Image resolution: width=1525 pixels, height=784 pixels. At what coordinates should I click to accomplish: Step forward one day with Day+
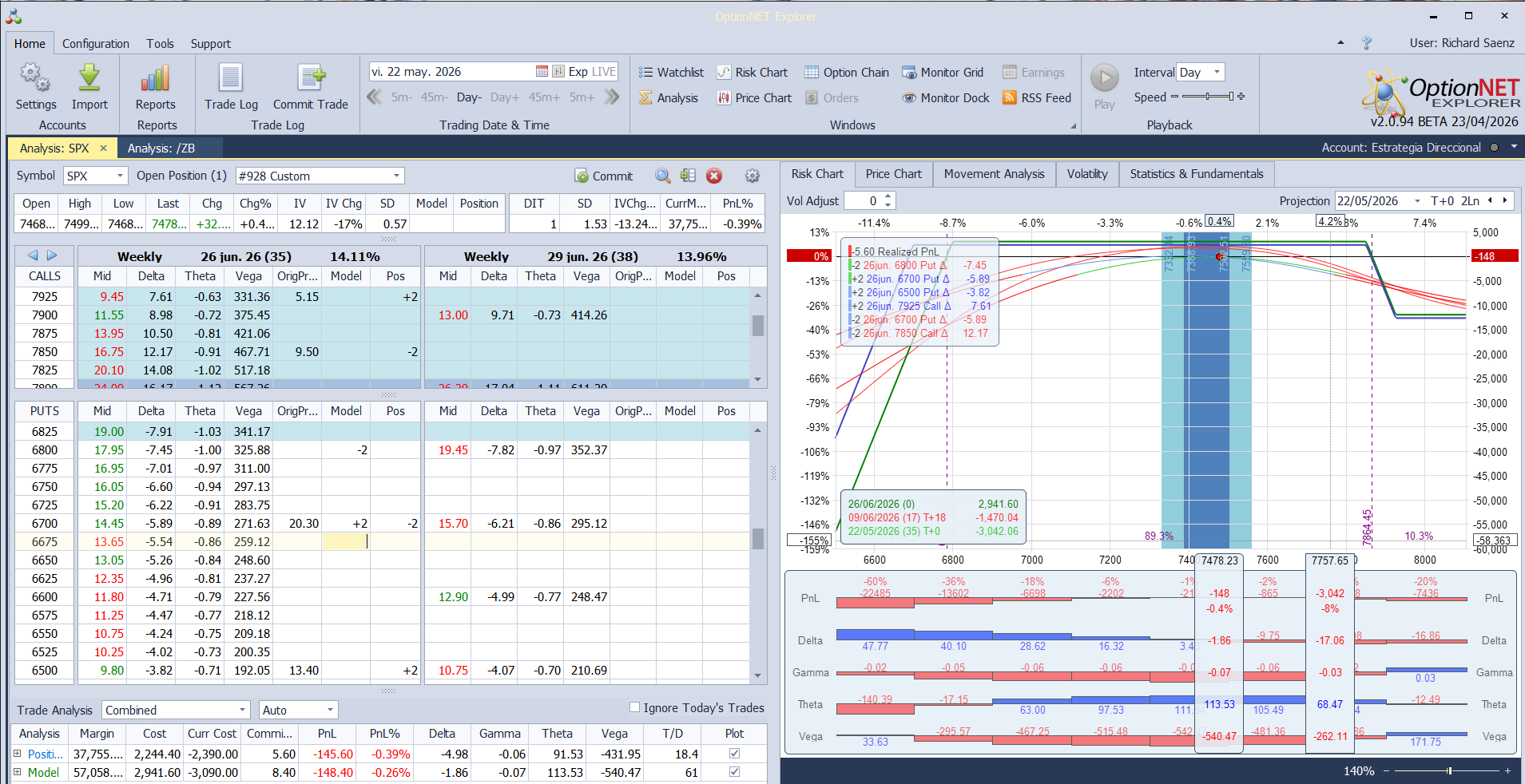point(505,97)
